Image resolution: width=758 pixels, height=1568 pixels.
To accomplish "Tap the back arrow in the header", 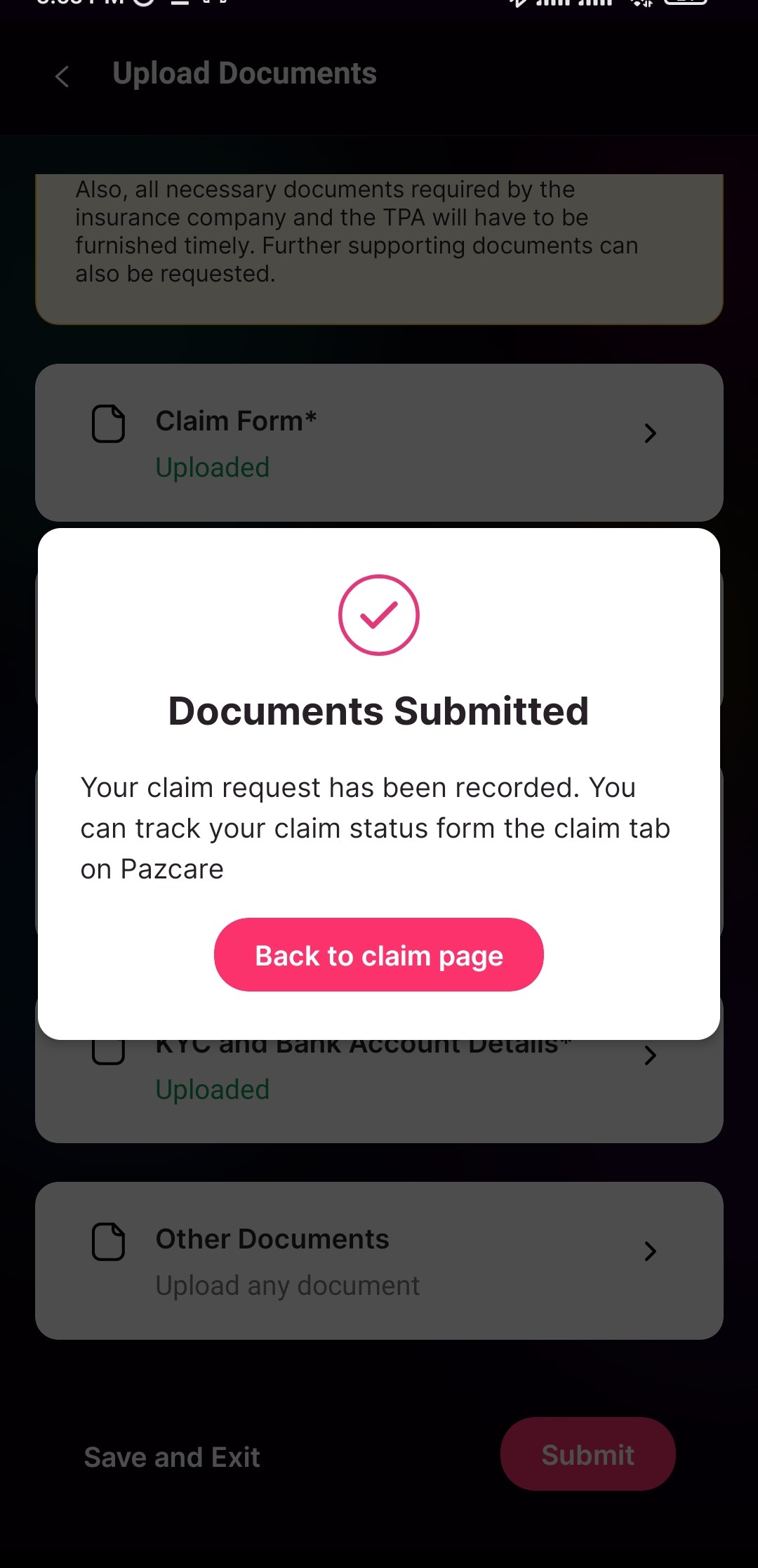I will click(x=62, y=76).
